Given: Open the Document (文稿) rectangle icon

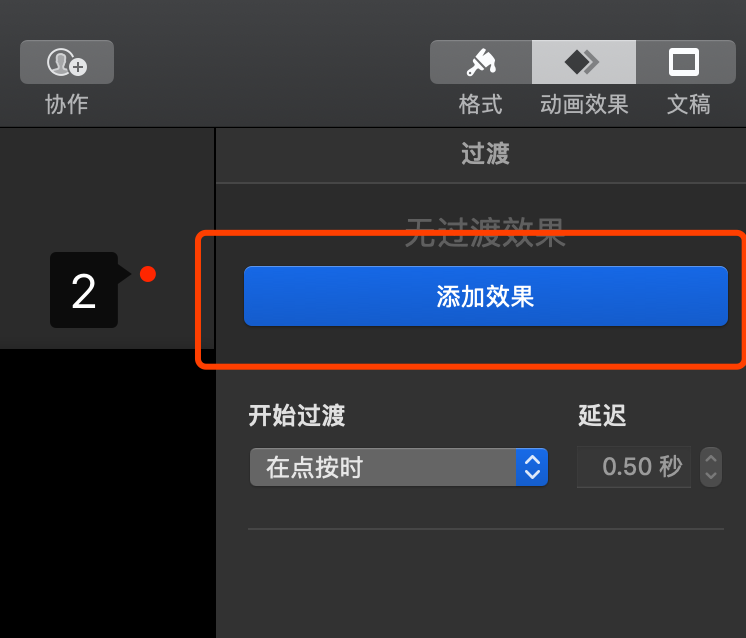Looking at the screenshot, I should click(x=686, y=62).
